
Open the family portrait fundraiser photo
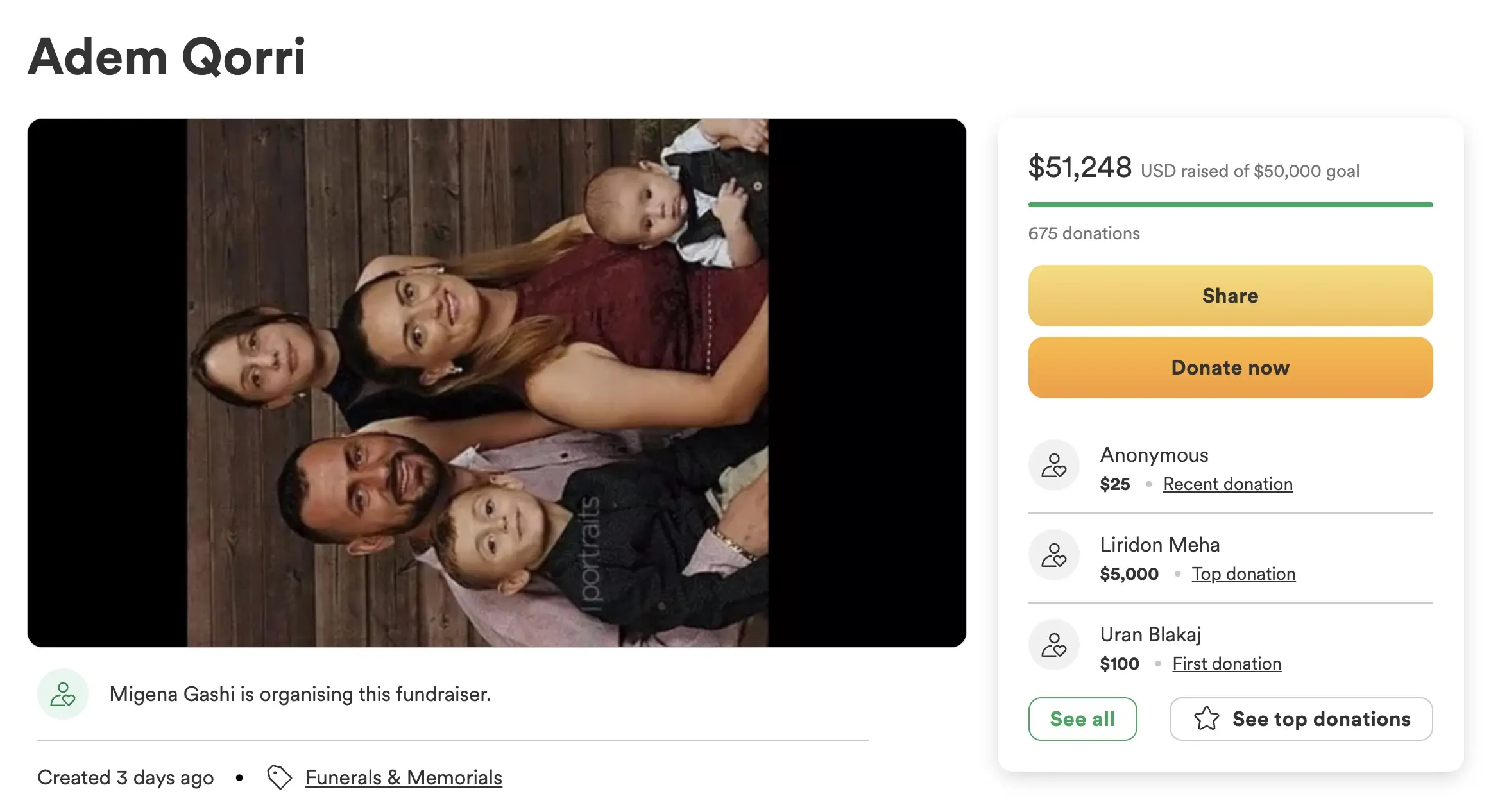tap(477, 382)
